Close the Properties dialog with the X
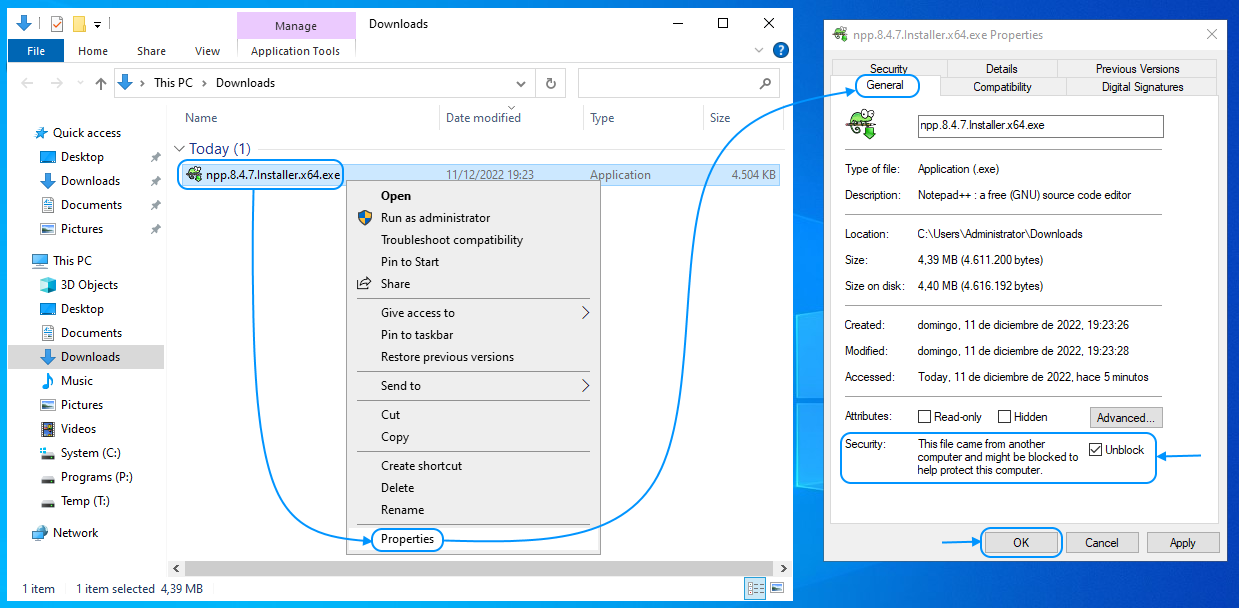This screenshot has width=1239, height=608. tap(1212, 34)
